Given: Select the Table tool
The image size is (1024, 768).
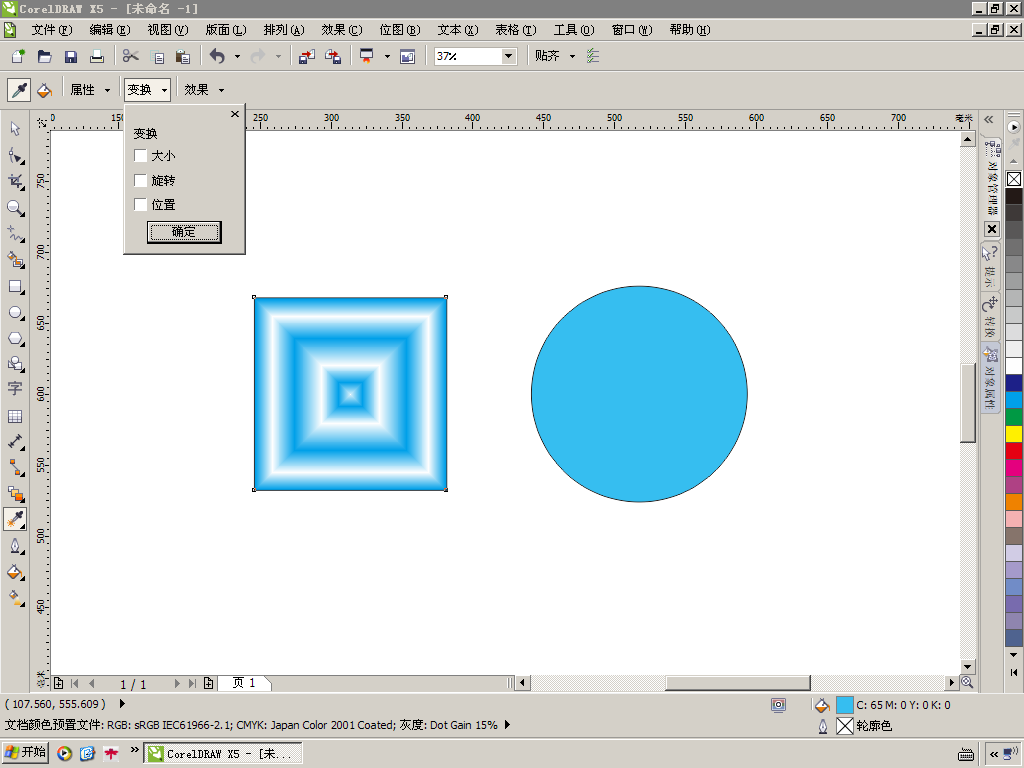Looking at the screenshot, I should pyautogui.click(x=15, y=416).
